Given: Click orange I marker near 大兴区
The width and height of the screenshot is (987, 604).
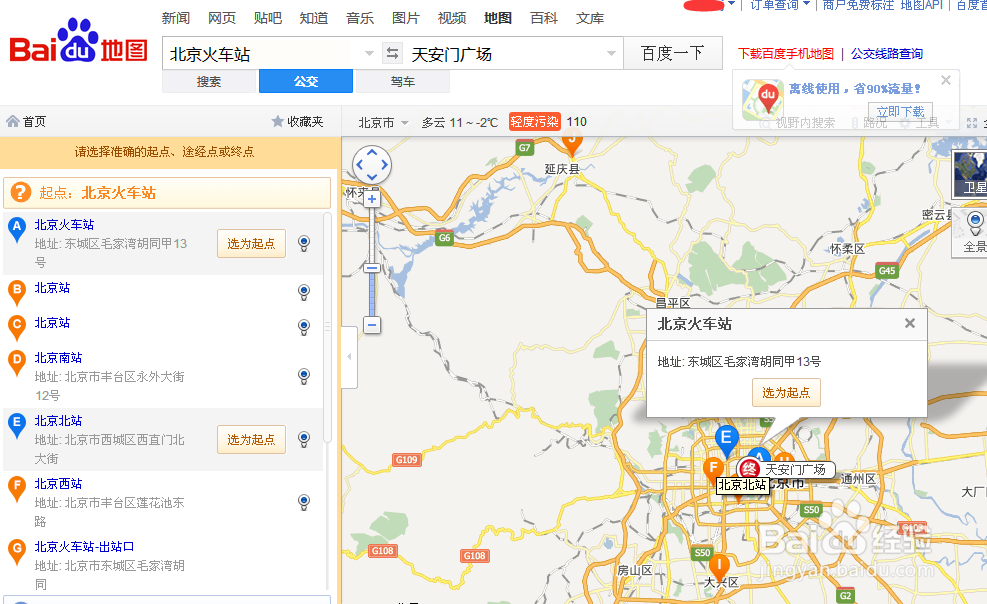Looking at the screenshot, I should click(719, 568).
